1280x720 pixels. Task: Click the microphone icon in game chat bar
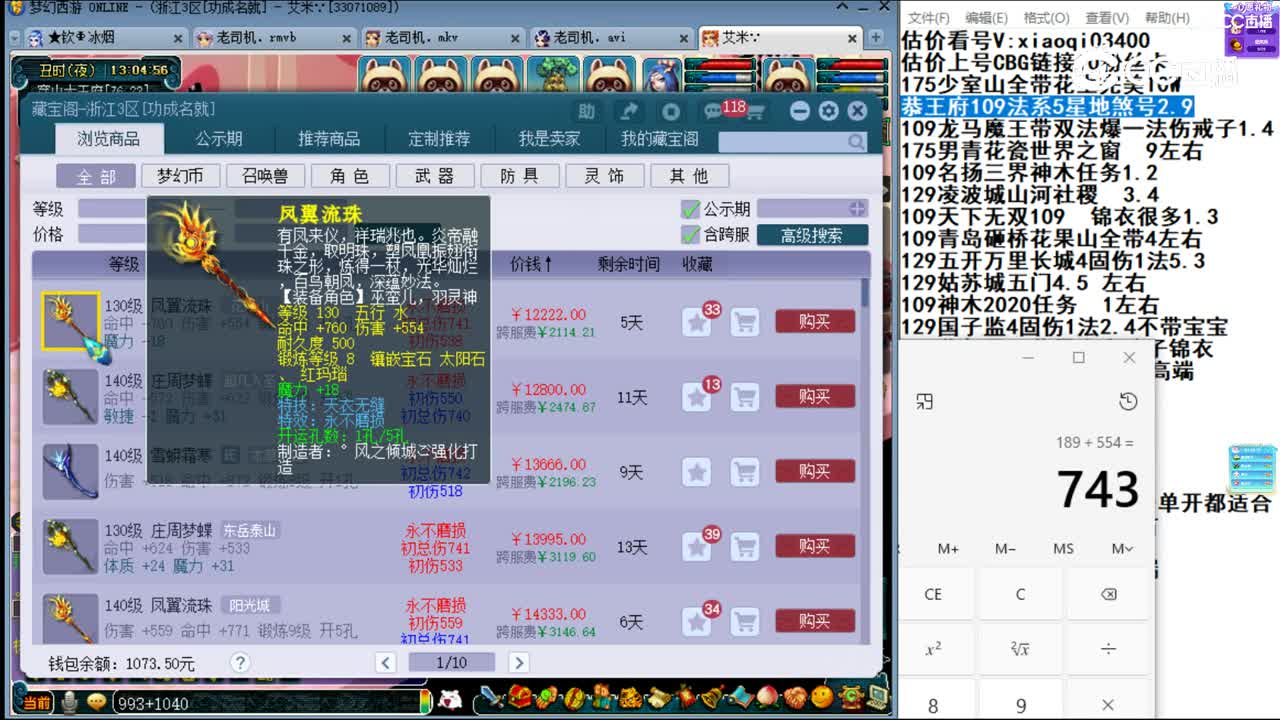69,703
